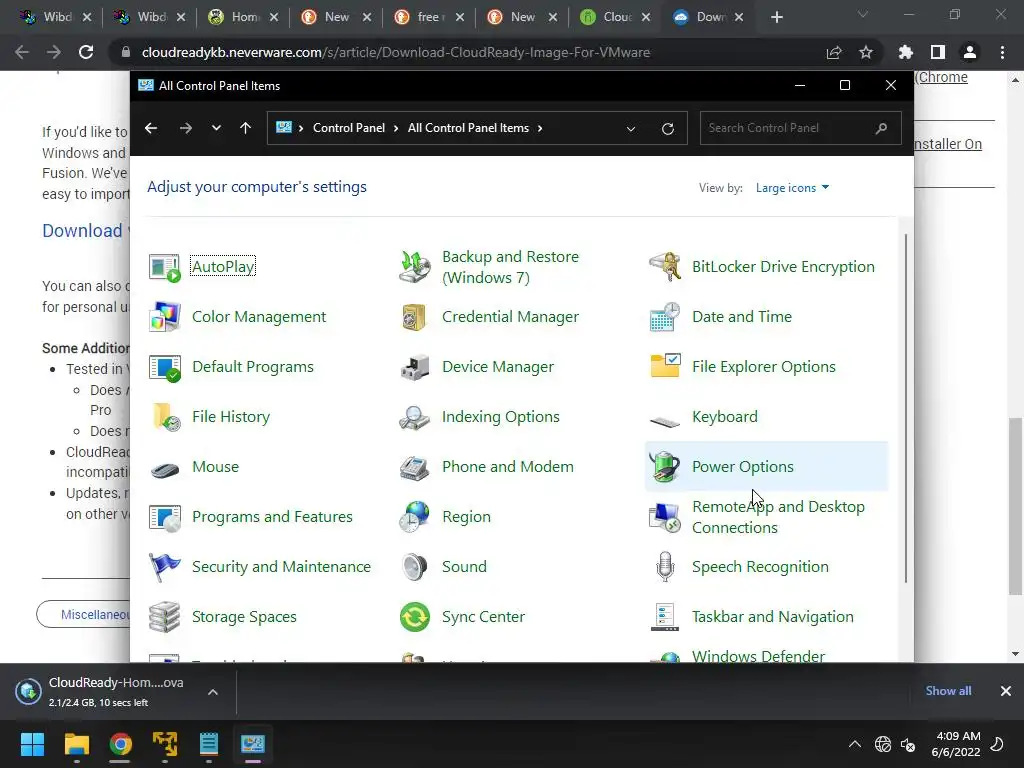Open CloudReady download options chevron
This screenshot has height=768, width=1024.
(x=213, y=692)
